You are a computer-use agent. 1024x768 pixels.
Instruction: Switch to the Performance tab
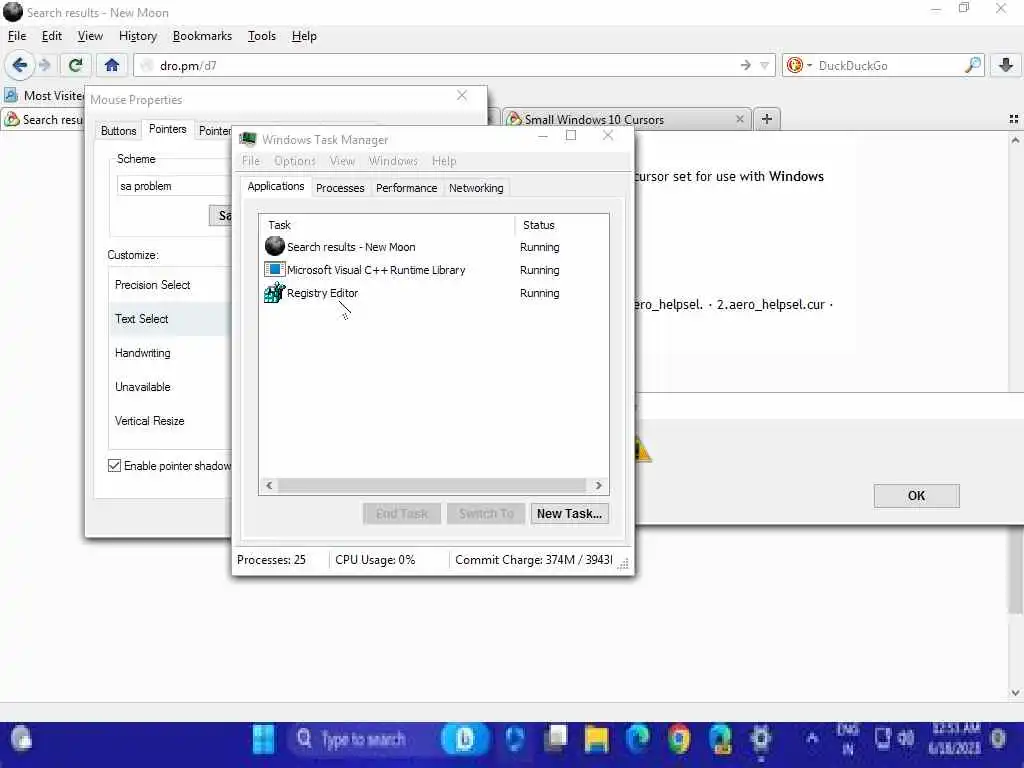[406, 188]
